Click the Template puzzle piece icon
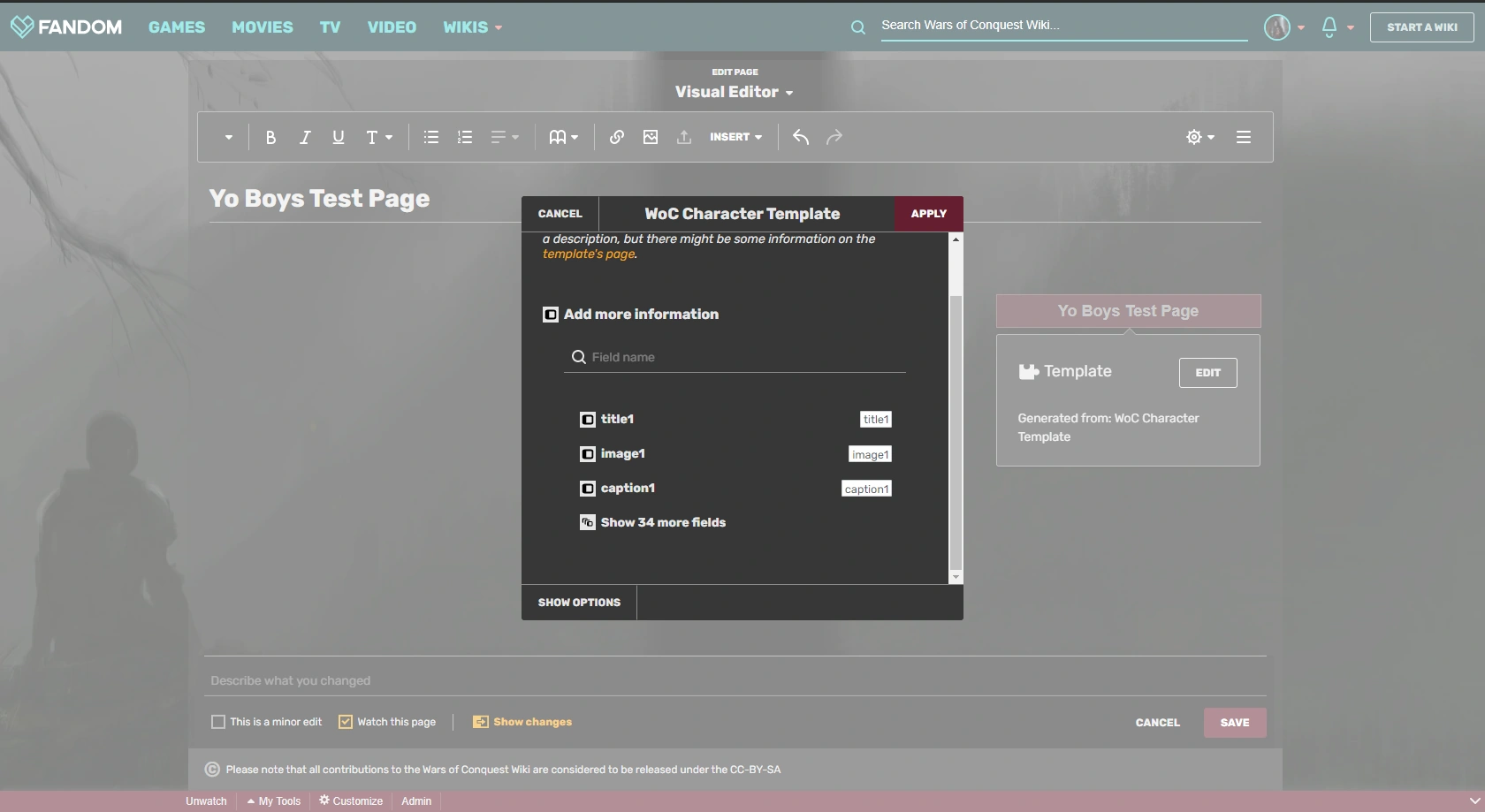 (1028, 372)
